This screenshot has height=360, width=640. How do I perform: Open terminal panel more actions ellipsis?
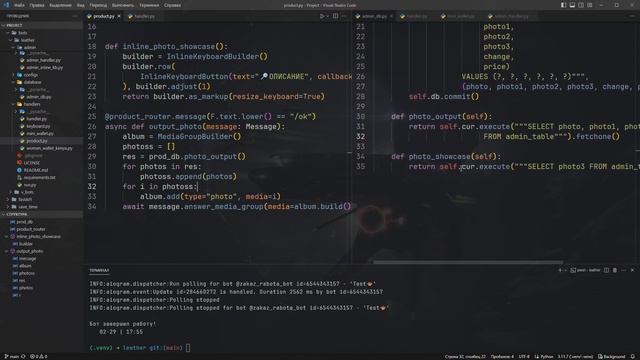pos(624,270)
